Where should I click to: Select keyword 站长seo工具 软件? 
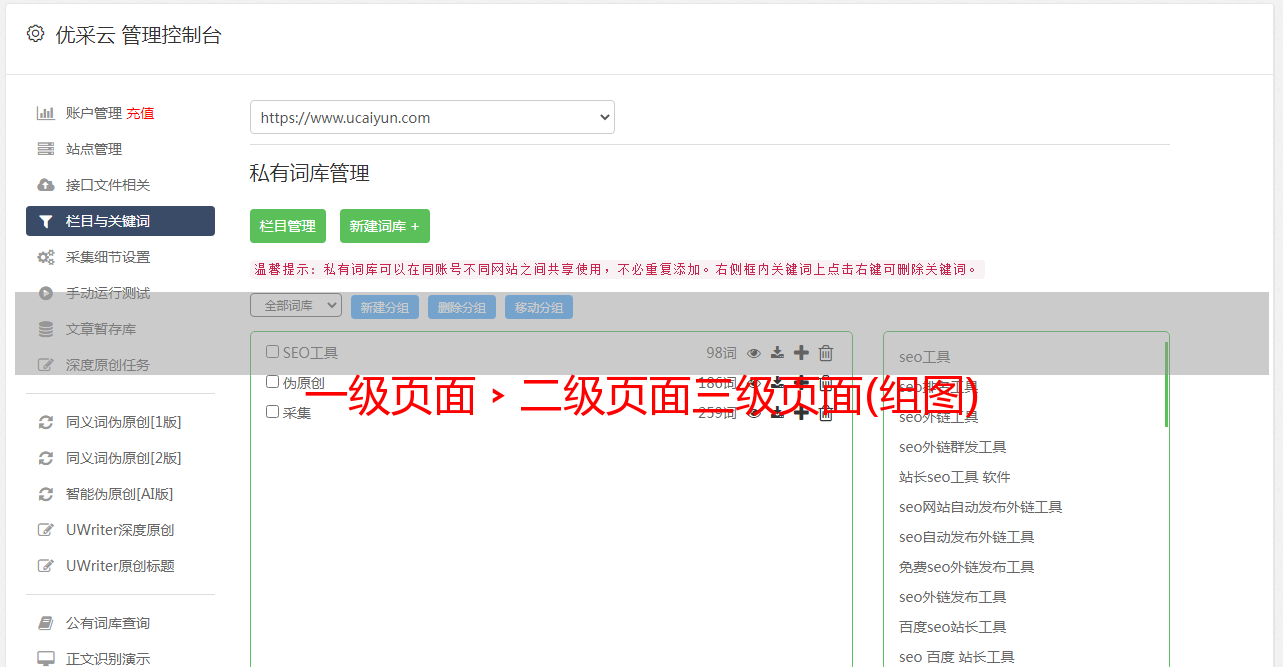tap(955, 477)
